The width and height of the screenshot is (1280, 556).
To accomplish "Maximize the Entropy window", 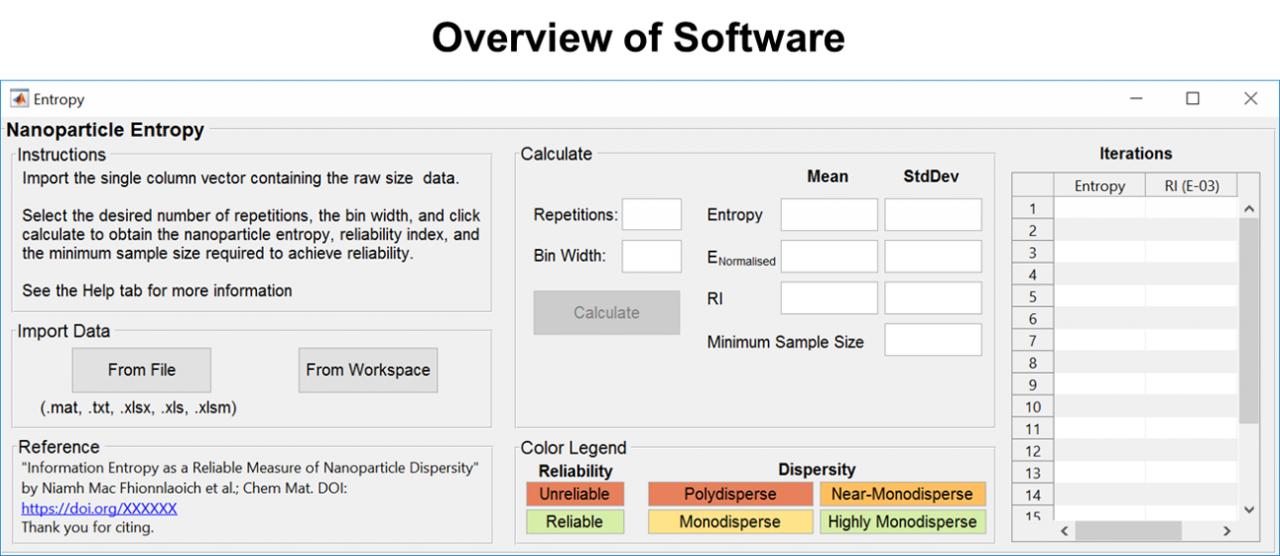I will [1192, 99].
